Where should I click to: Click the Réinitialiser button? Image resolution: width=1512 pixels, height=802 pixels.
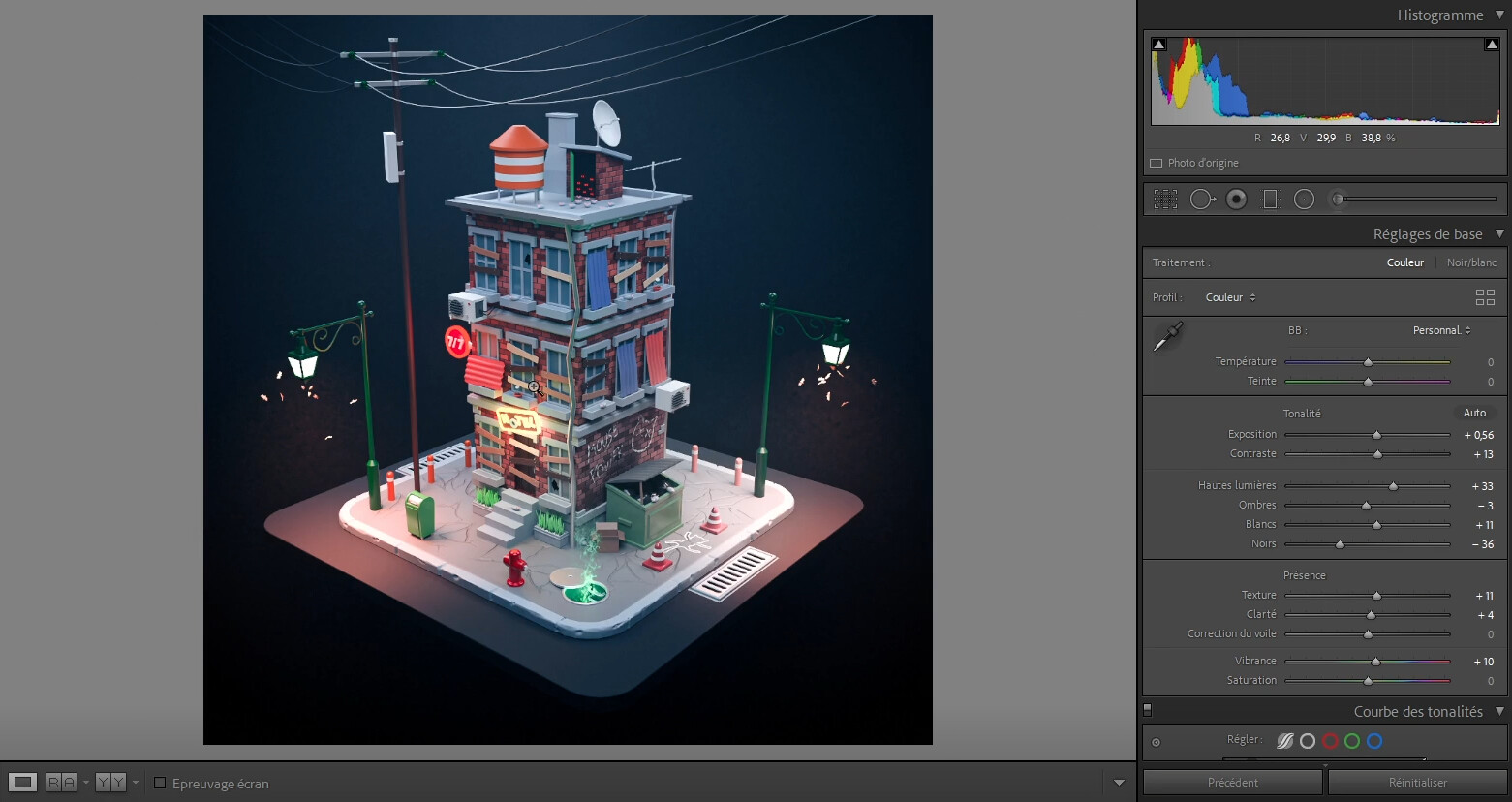[1418, 782]
